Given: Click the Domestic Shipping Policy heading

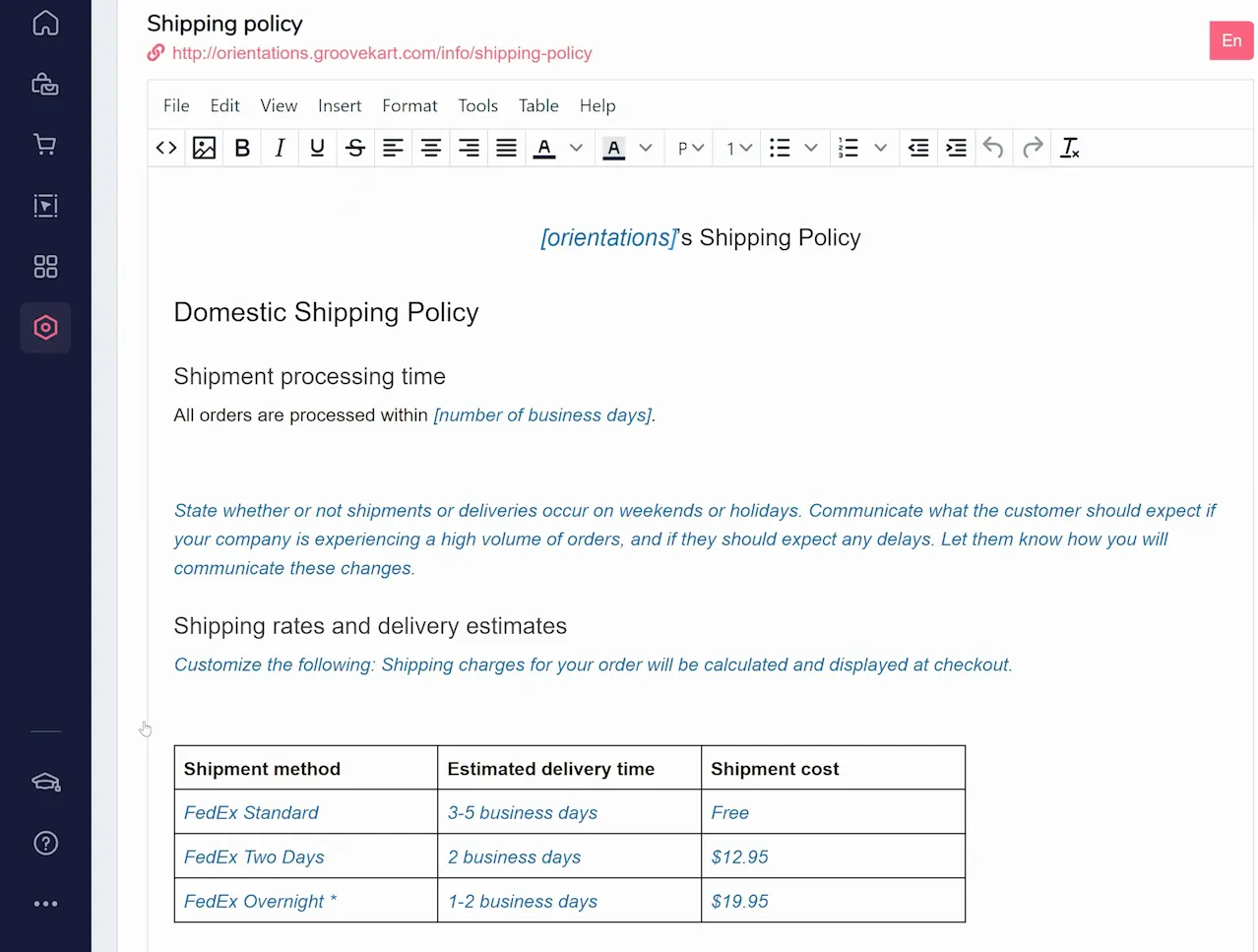Looking at the screenshot, I should tap(326, 312).
